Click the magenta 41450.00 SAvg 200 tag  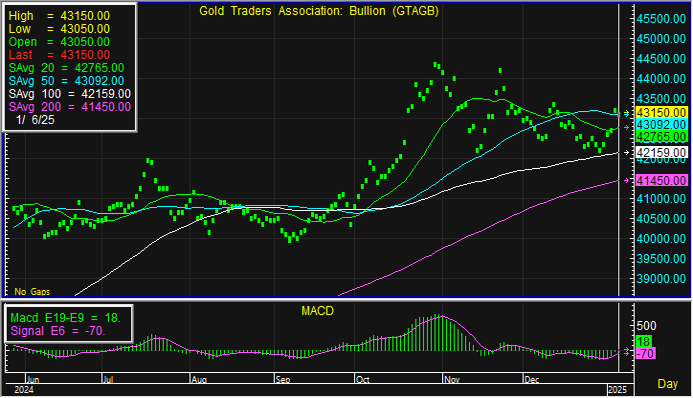pyautogui.click(x=661, y=180)
